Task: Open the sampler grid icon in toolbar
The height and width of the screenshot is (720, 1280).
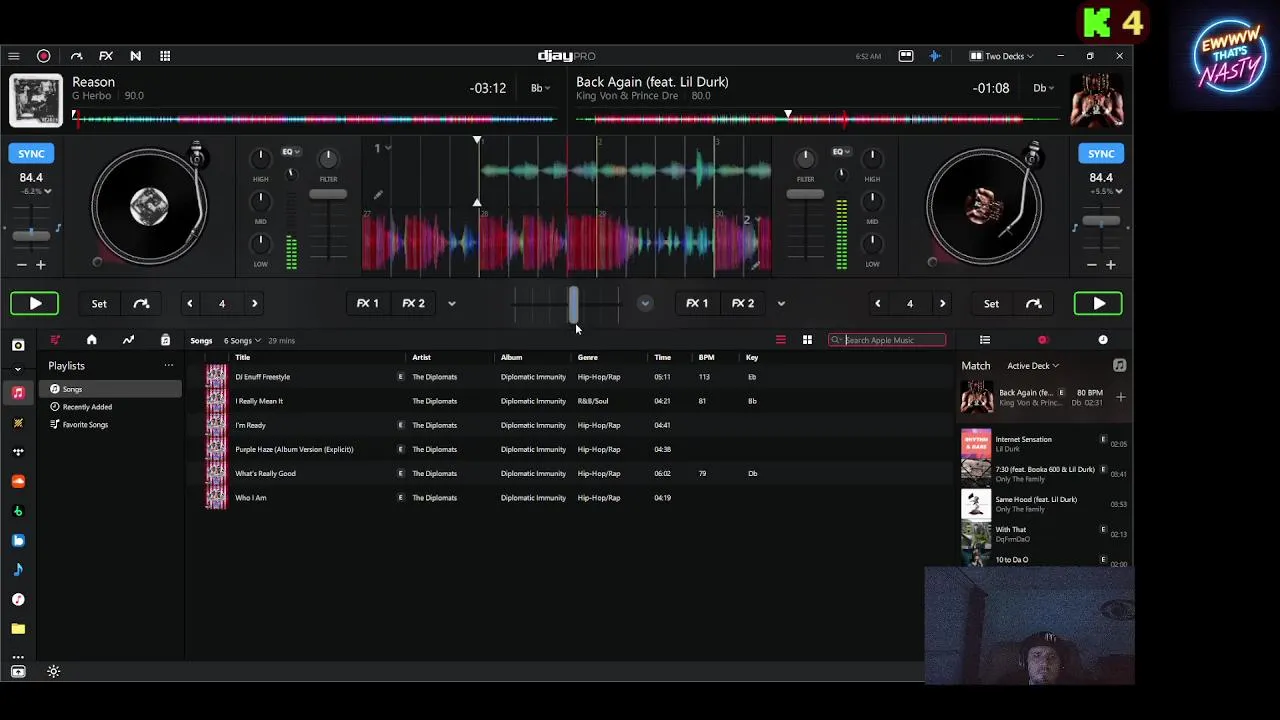Action: point(165,56)
